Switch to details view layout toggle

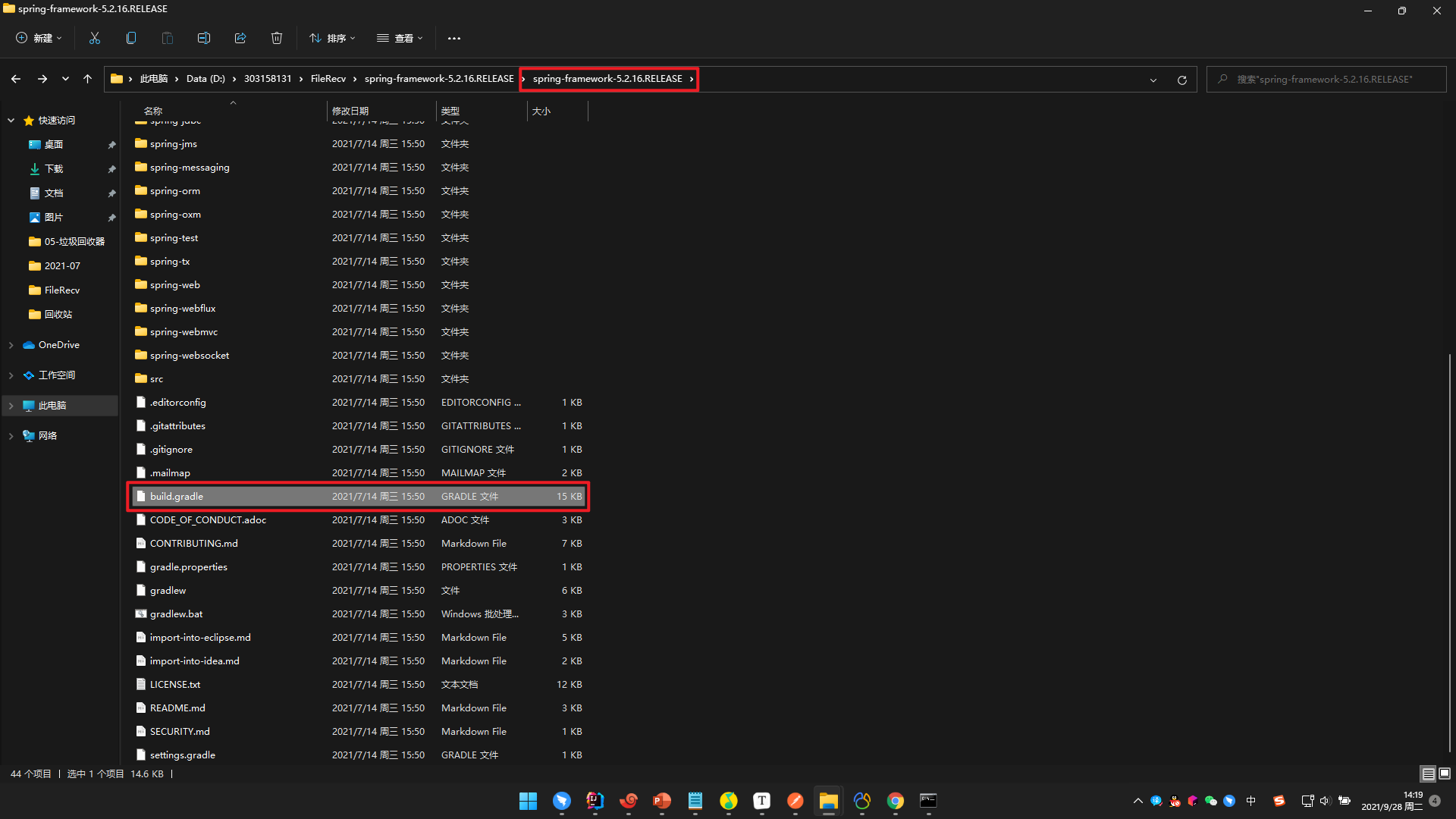pyautogui.click(x=1428, y=773)
